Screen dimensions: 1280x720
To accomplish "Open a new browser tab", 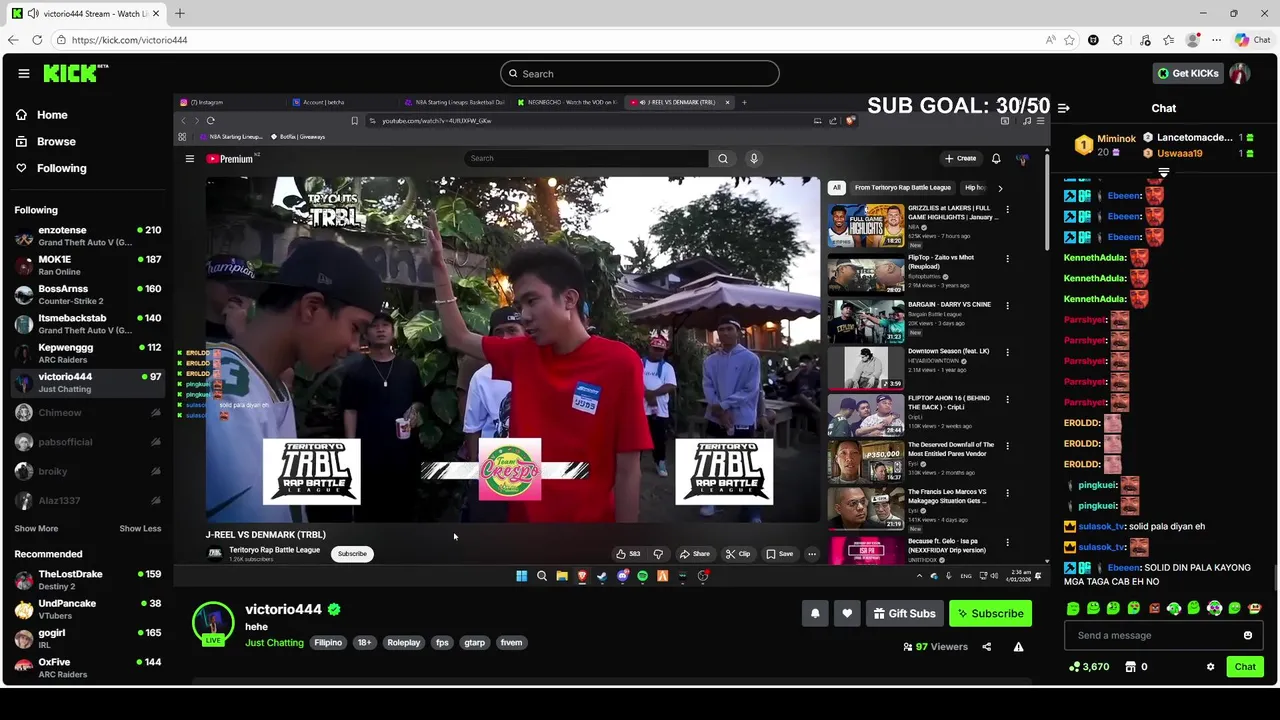I will (x=180, y=13).
